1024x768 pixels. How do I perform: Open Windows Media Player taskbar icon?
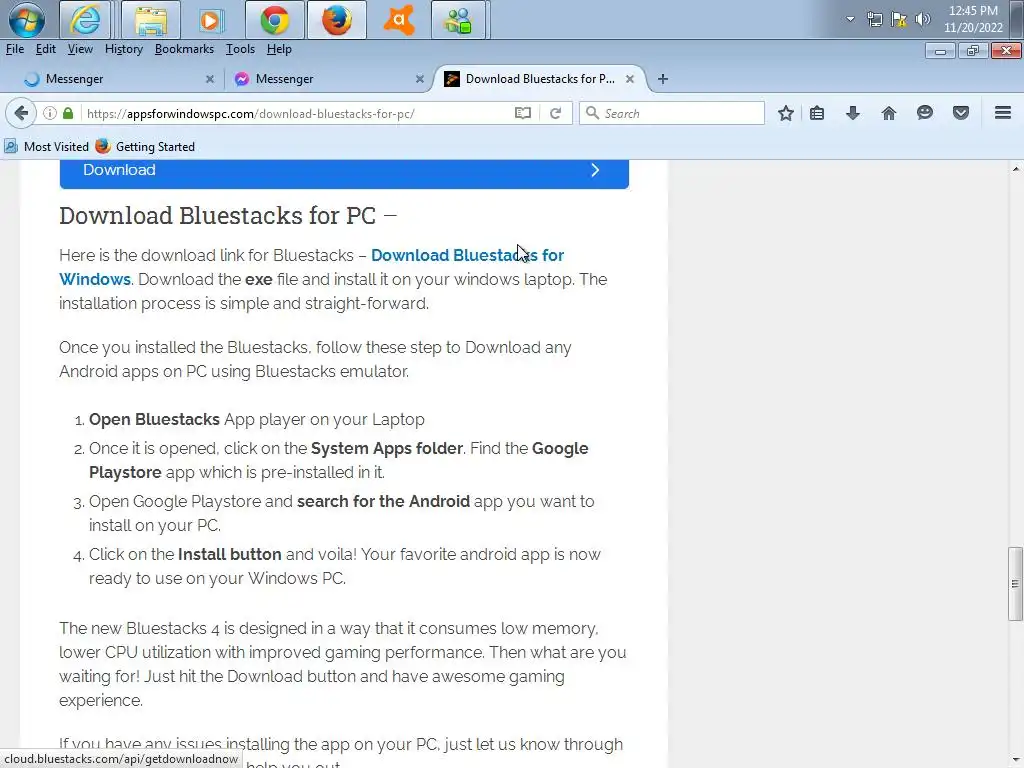(210, 20)
